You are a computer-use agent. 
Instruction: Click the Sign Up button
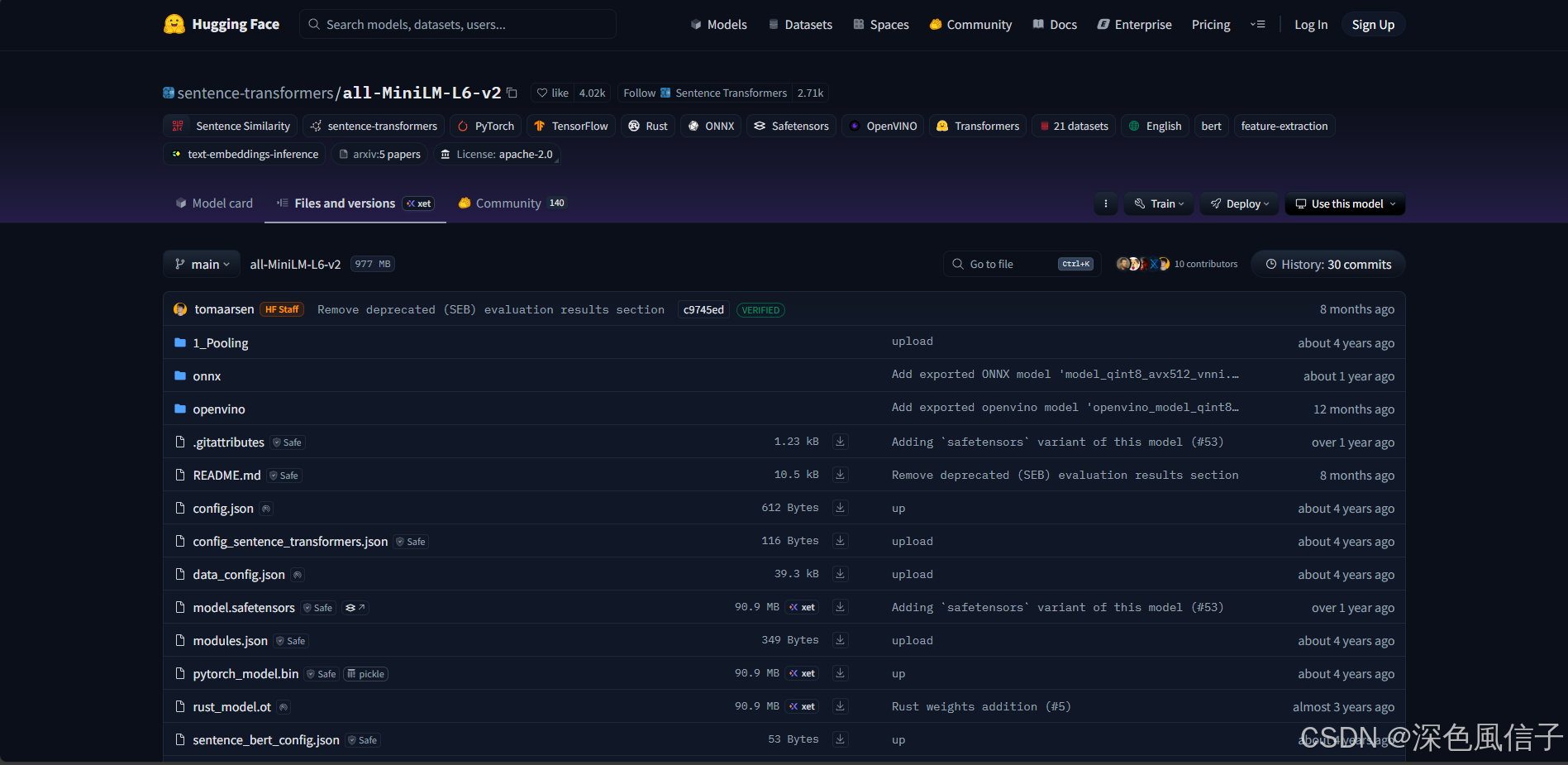point(1373,25)
